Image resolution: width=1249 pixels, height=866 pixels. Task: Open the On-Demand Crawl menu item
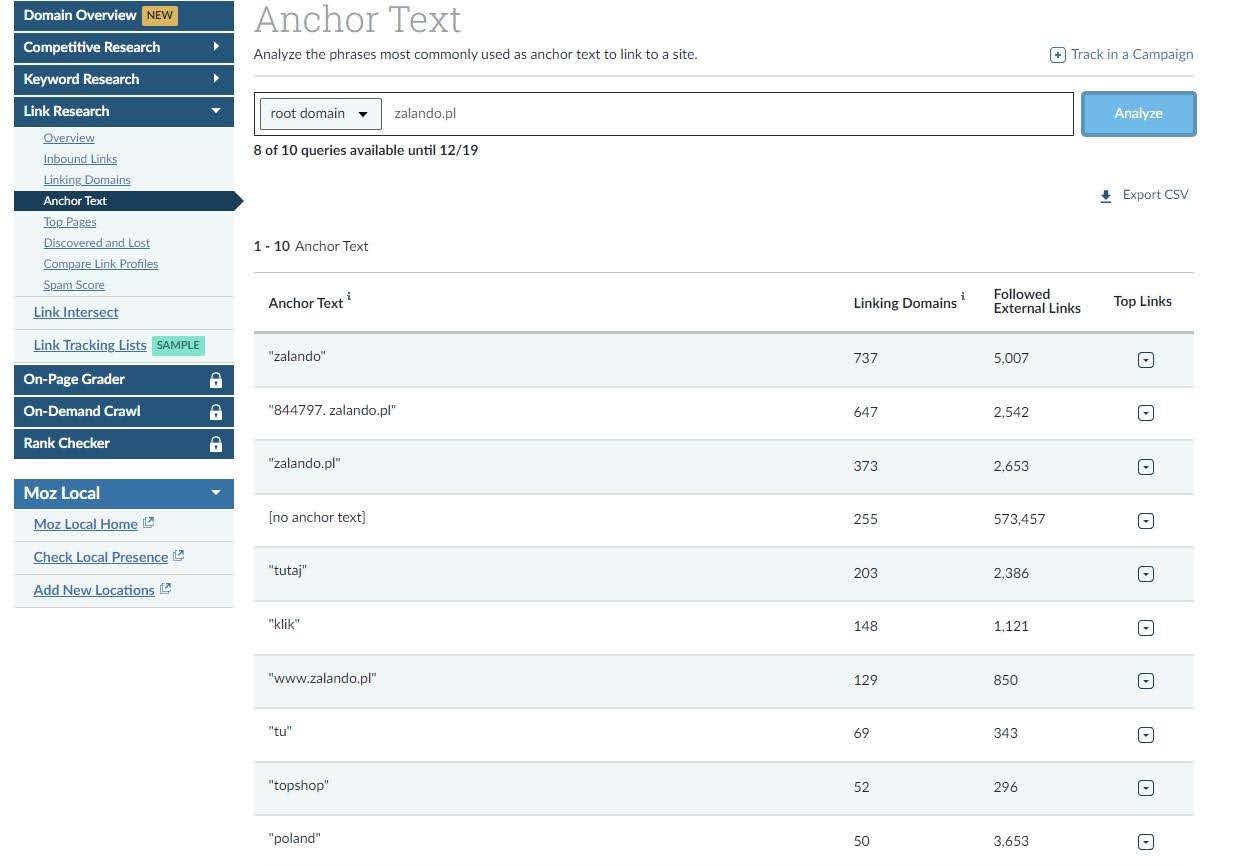[124, 411]
